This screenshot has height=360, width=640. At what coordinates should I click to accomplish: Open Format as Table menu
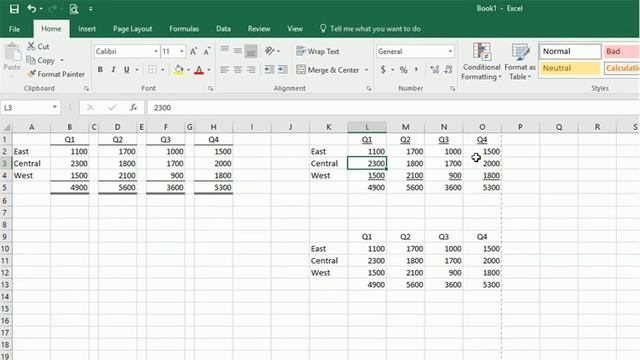(520, 61)
